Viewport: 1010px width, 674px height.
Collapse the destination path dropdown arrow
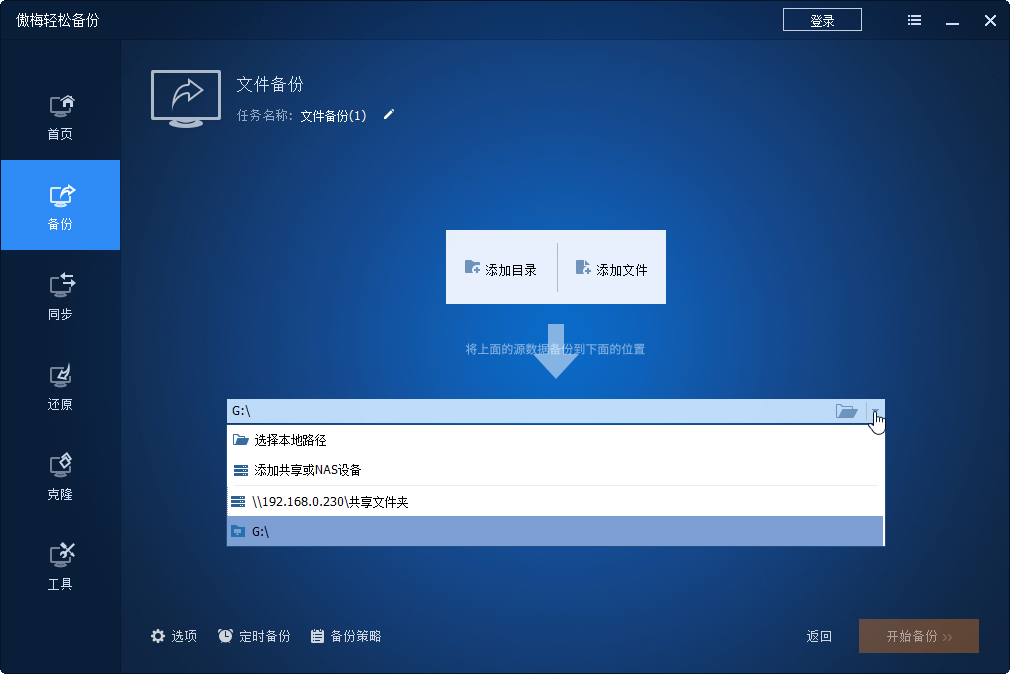click(875, 411)
